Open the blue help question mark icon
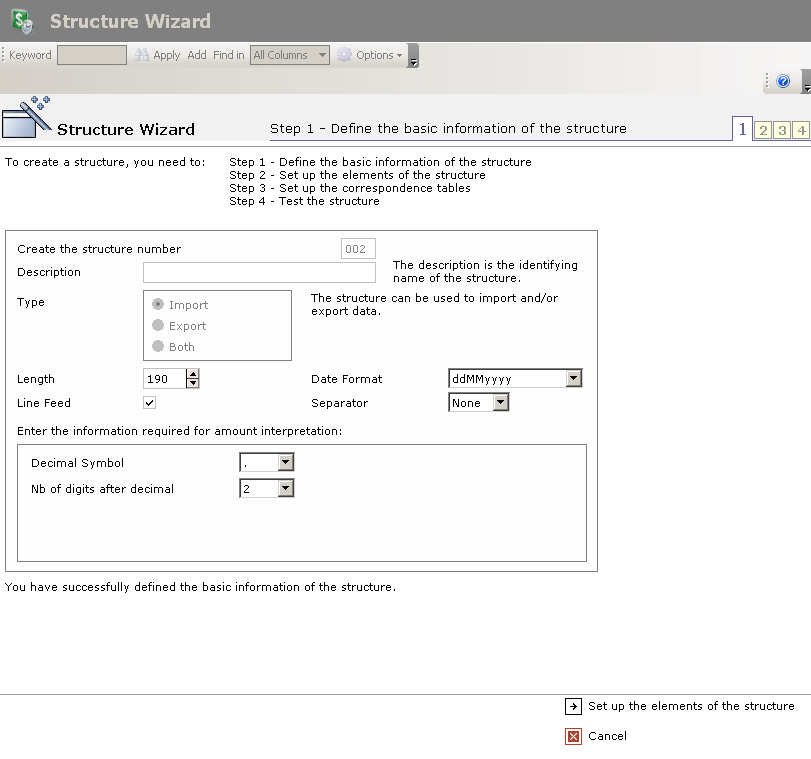 click(x=783, y=82)
